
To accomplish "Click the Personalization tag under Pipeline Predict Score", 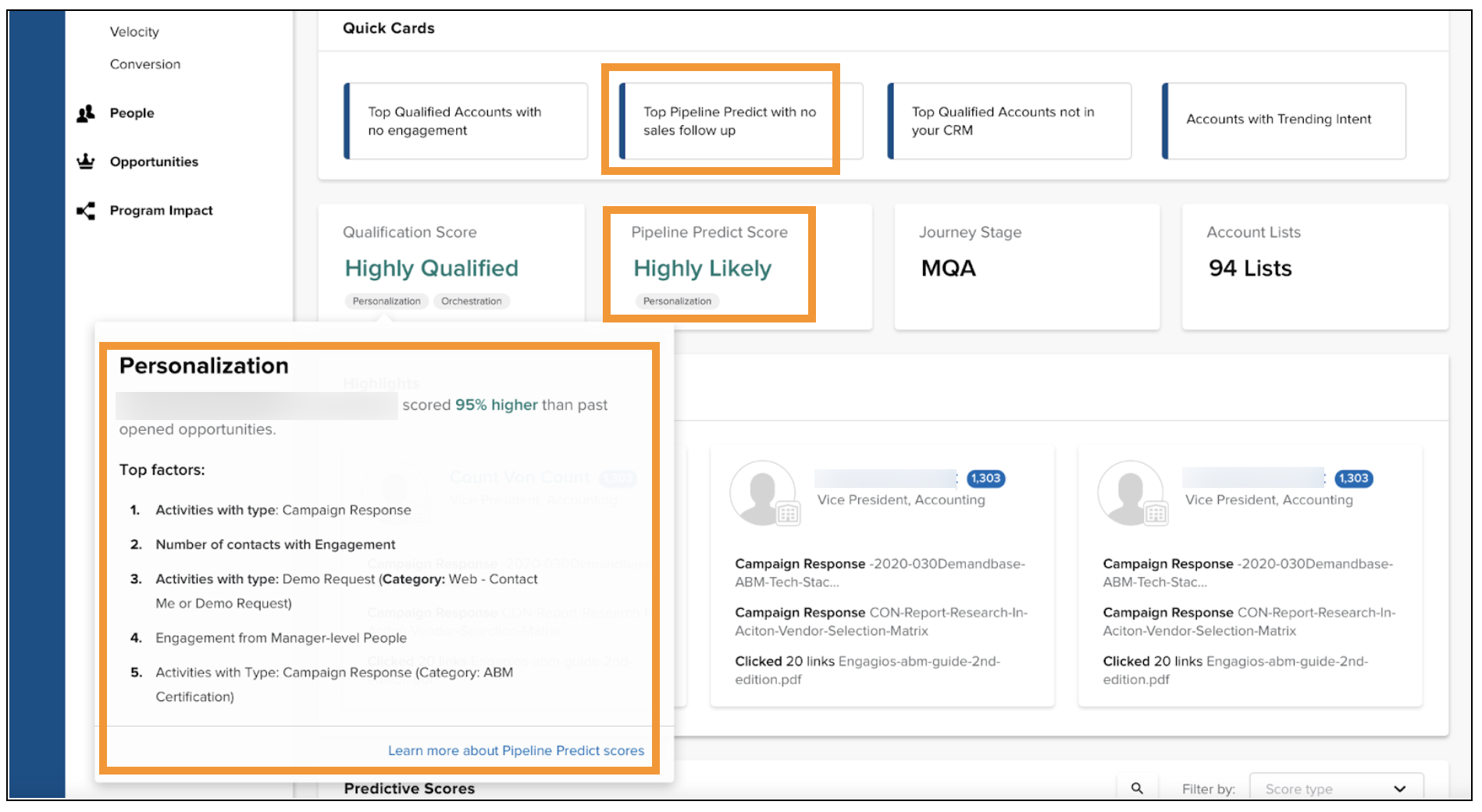I will (677, 301).
